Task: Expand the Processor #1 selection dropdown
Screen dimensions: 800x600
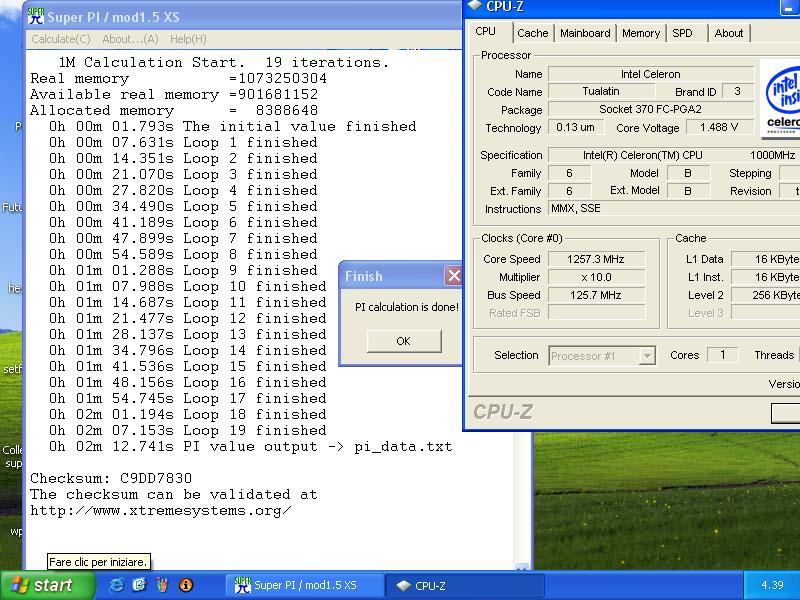Action: 647,355
